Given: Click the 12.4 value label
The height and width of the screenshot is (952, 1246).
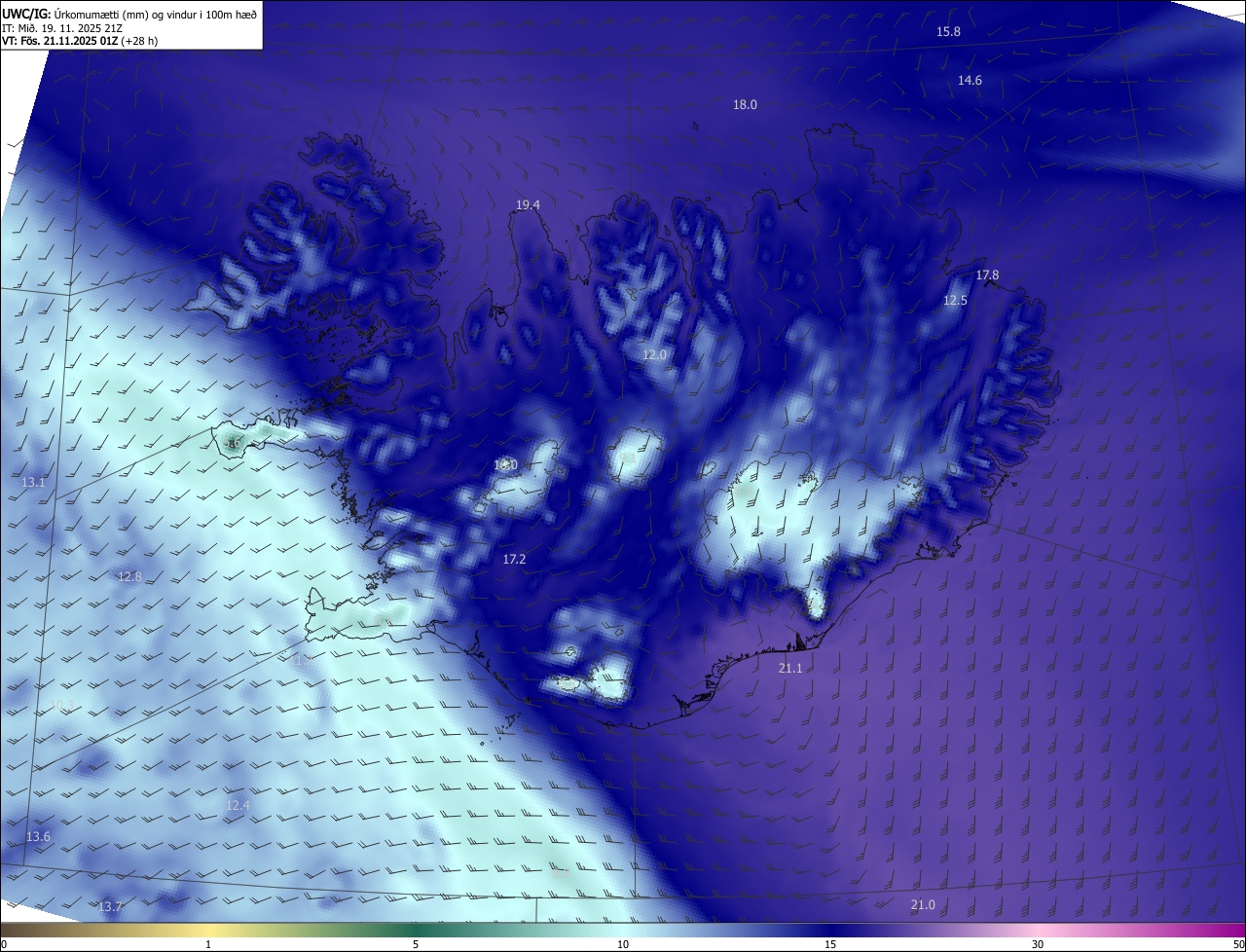Looking at the screenshot, I should click(238, 806).
